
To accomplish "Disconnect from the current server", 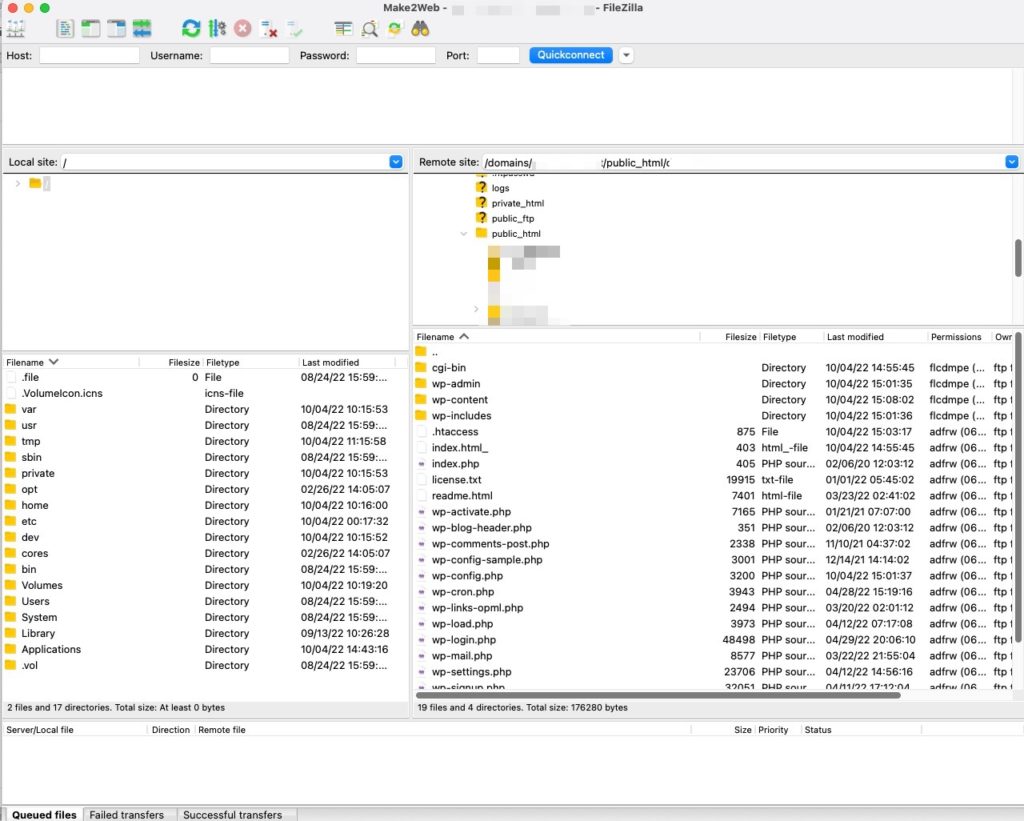I will 268,29.
